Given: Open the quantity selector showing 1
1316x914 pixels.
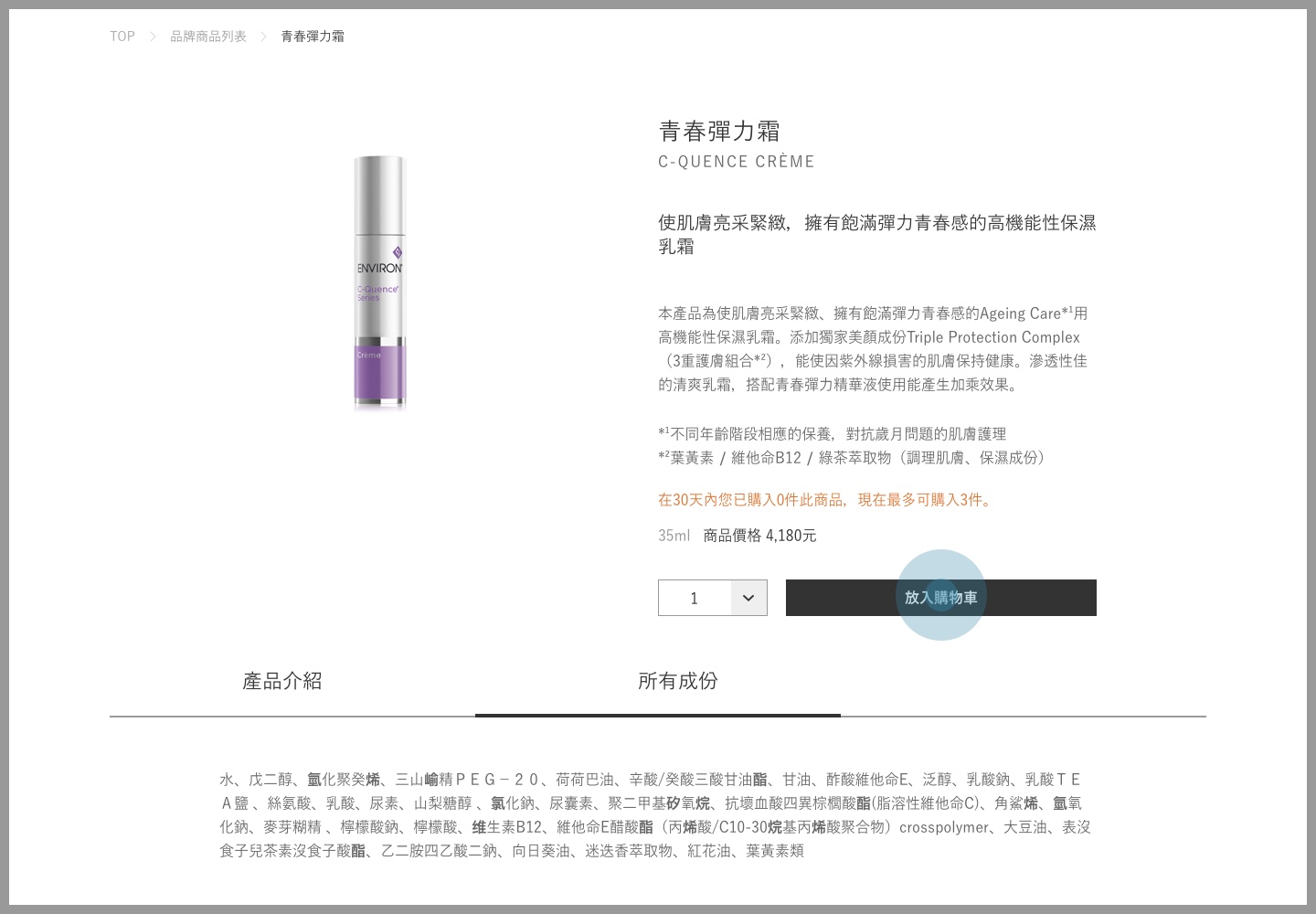Looking at the screenshot, I should pos(713,598).
